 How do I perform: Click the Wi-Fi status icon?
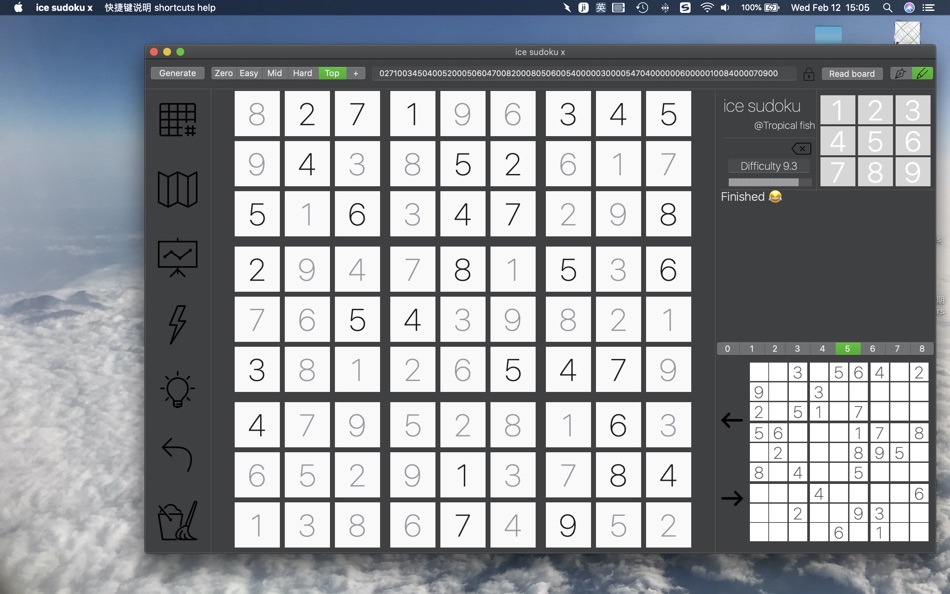(706, 7)
